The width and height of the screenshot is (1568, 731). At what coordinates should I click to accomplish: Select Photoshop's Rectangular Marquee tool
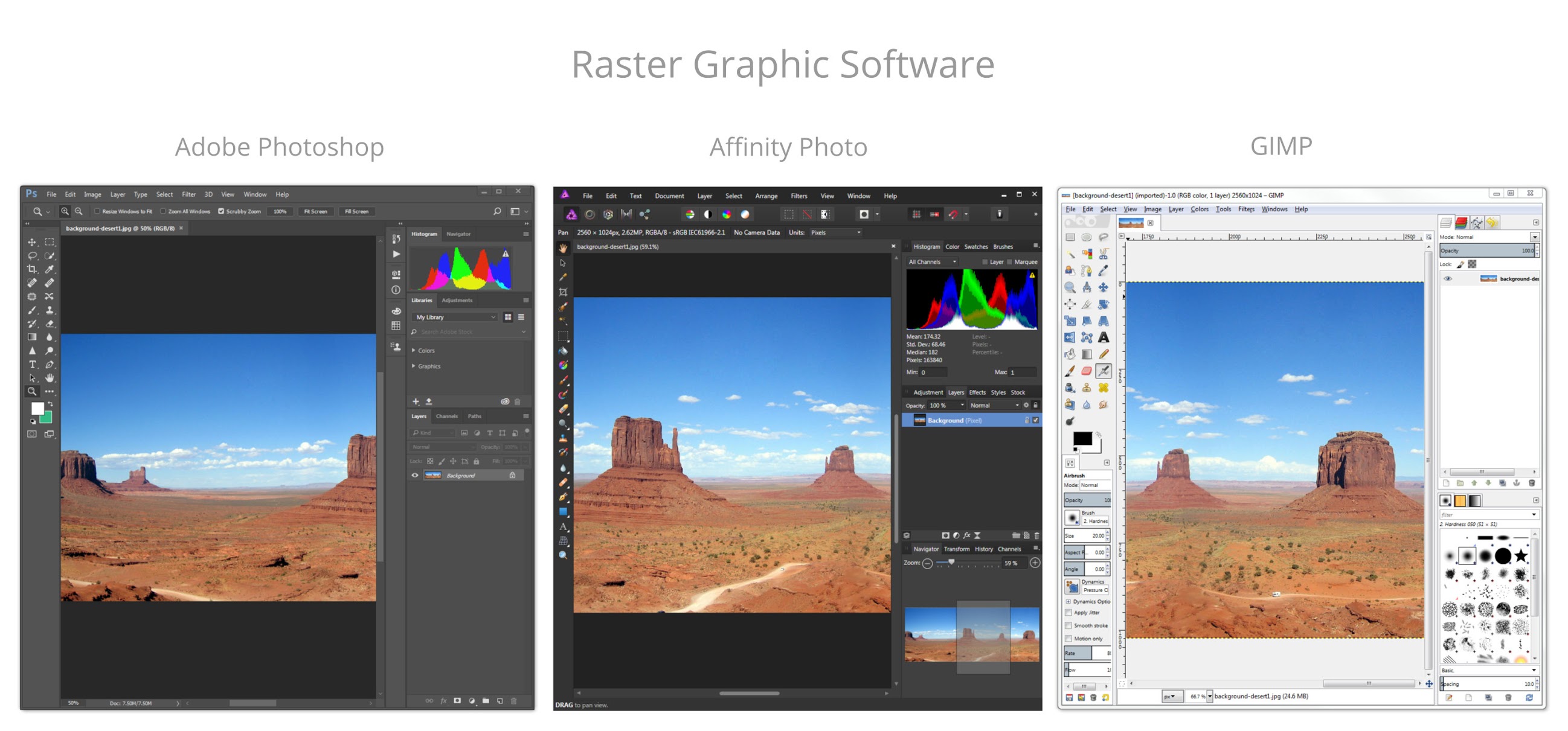pyautogui.click(x=50, y=242)
